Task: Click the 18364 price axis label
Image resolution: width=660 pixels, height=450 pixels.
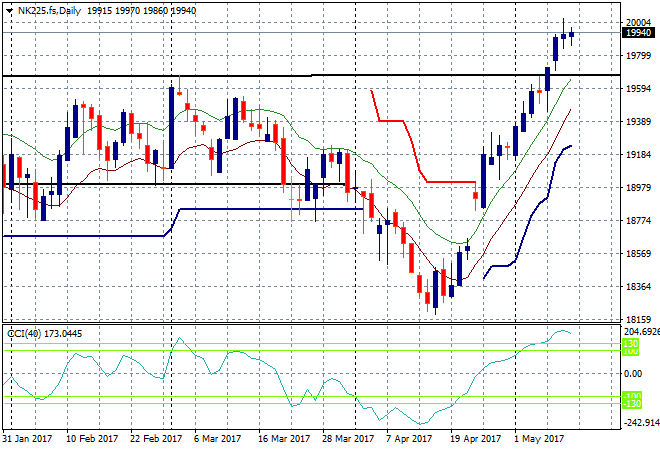Action: [x=639, y=286]
